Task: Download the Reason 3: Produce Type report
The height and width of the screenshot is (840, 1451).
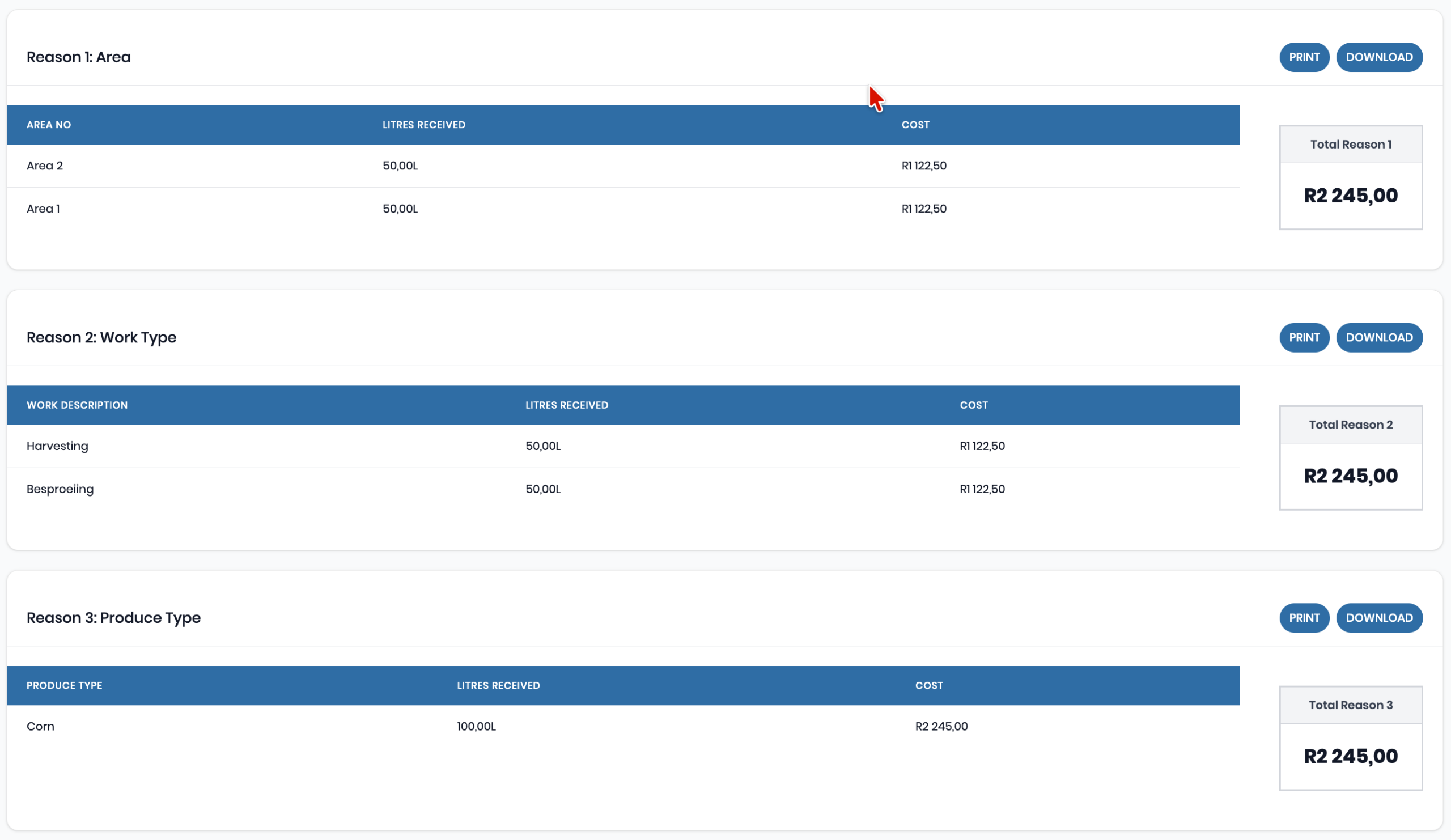Action: pyautogui.click(x=1379, y=618)
